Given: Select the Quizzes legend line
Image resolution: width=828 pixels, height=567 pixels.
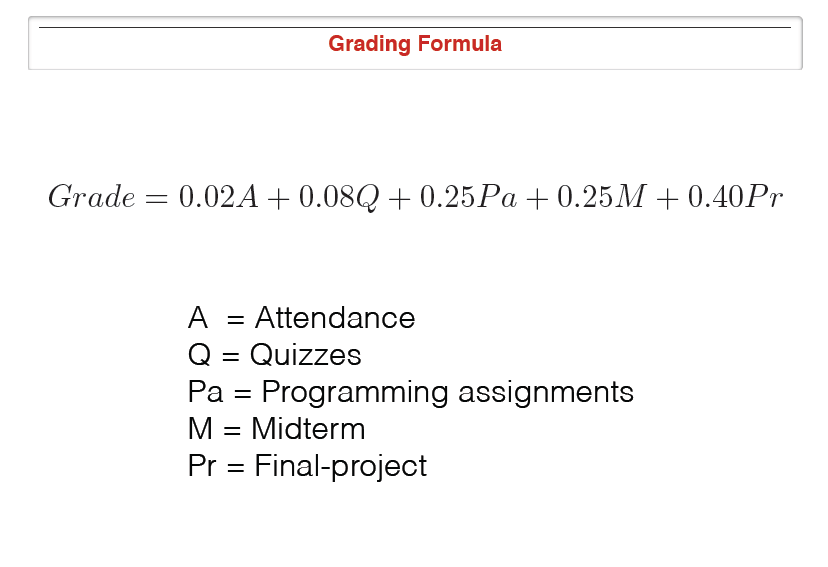Looking at the screenshot, I should click(275, 354).
